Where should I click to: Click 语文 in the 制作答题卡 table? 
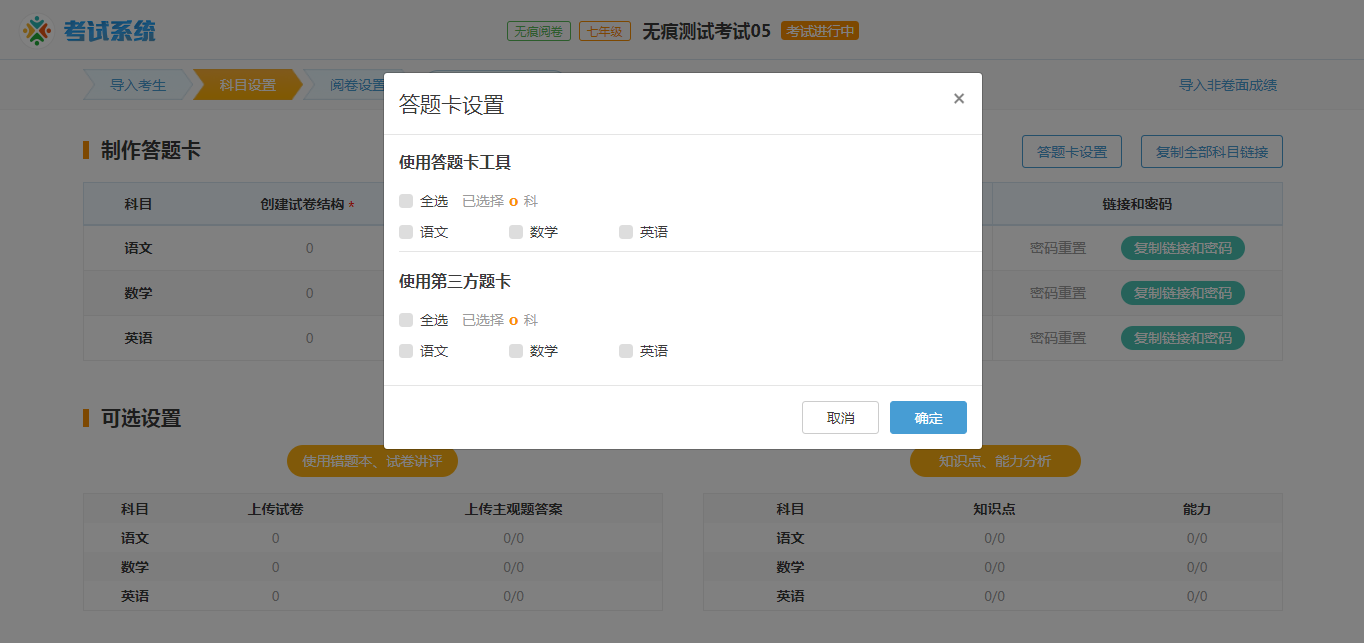tap(138, 248)
